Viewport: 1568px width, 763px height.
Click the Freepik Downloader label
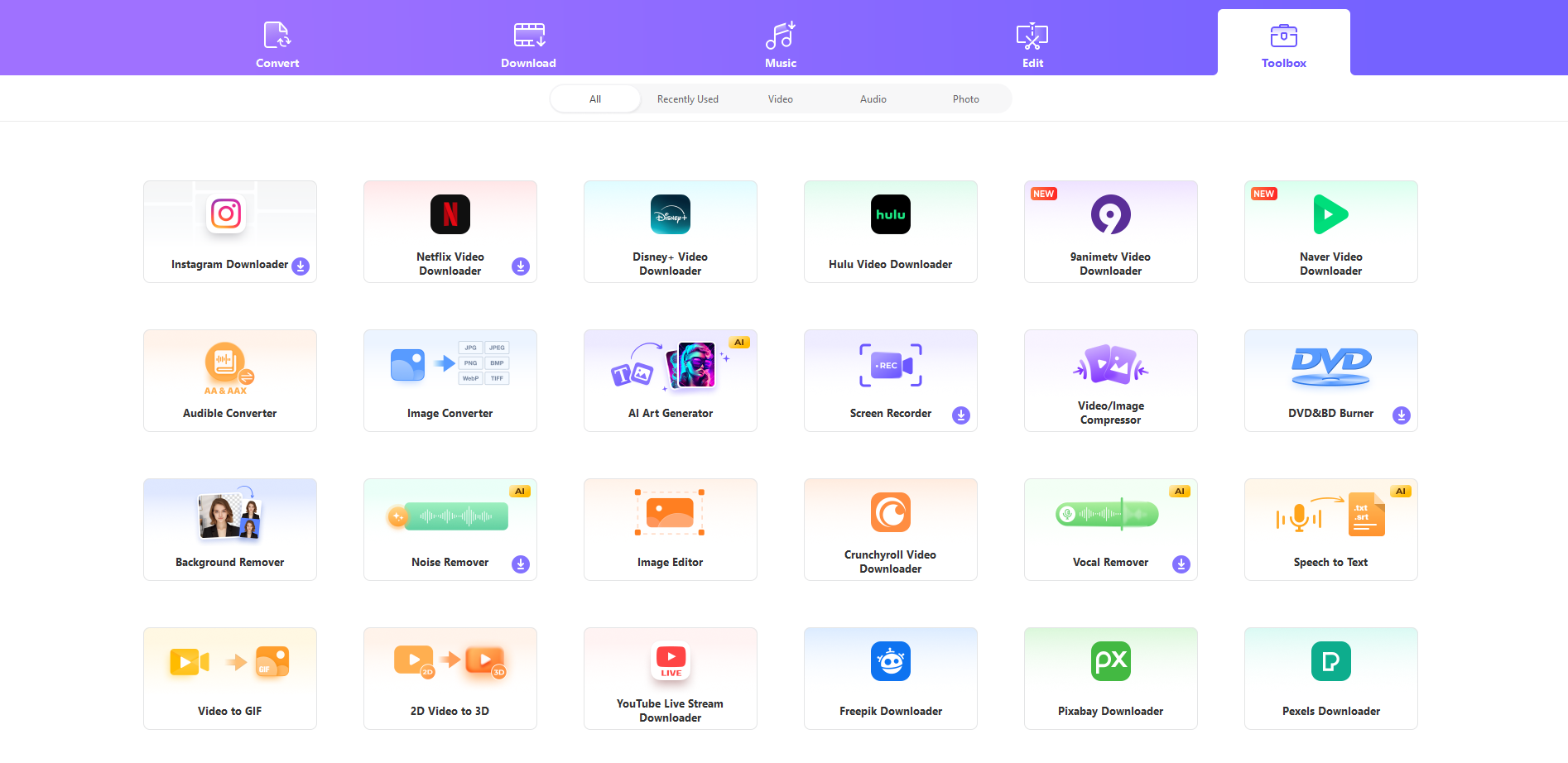[891, 712]
